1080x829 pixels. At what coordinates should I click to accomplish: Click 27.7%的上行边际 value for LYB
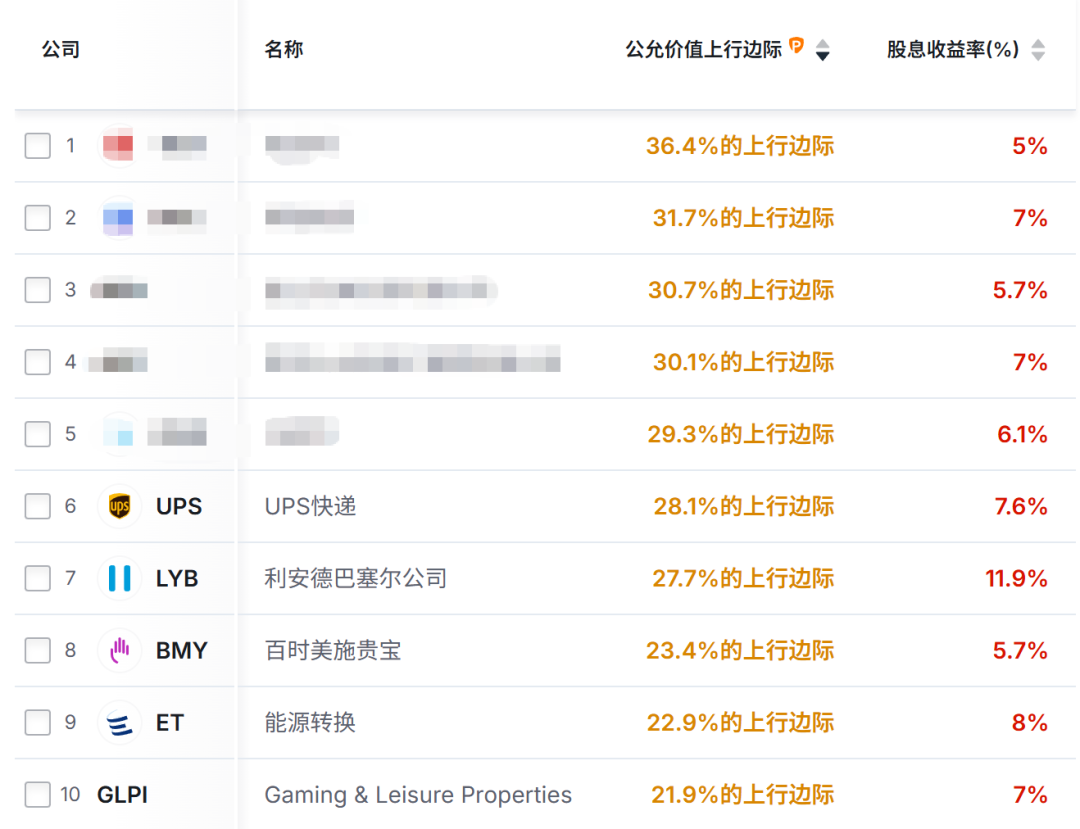[740, 579]
